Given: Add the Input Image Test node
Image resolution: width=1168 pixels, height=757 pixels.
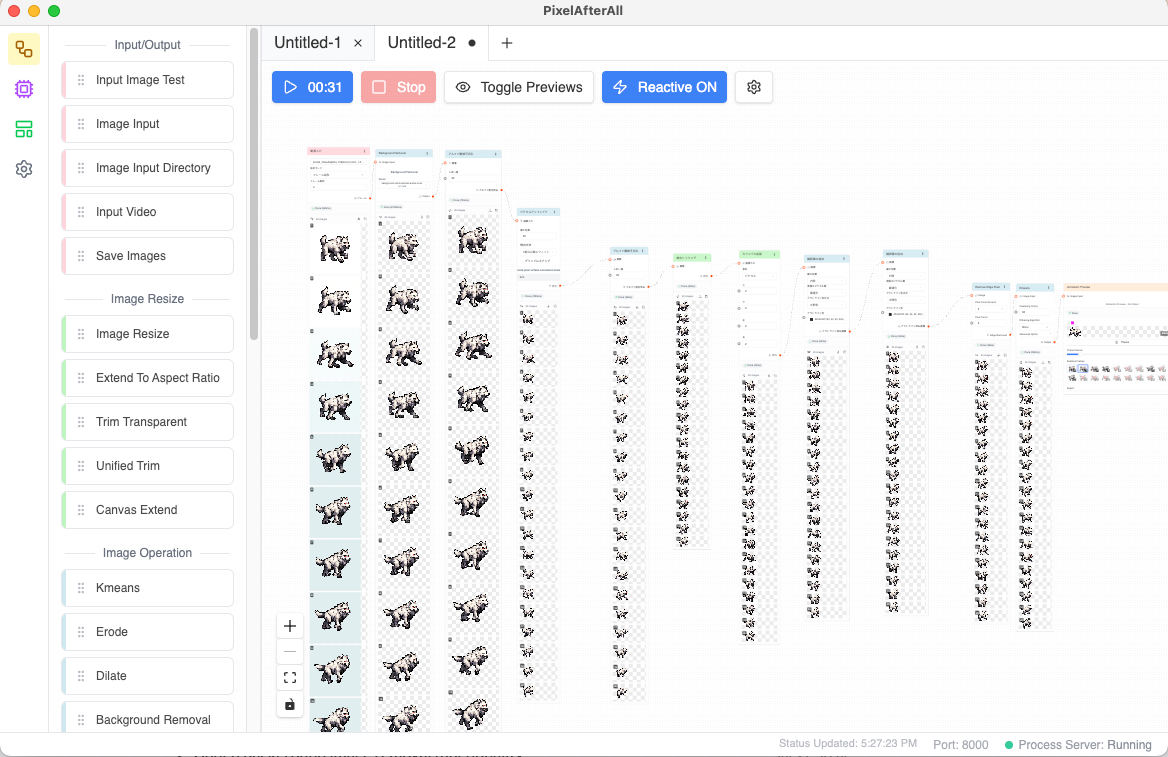Looking at the screenshot, I should tap(147, 80).
